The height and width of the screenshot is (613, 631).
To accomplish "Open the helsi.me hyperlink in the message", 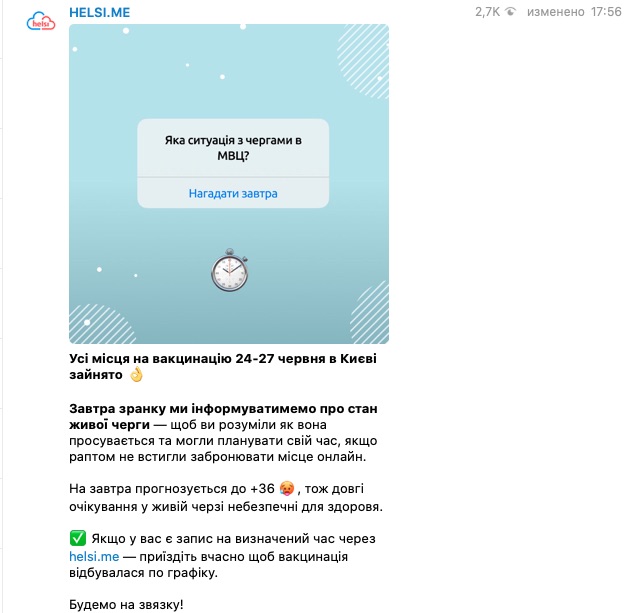I will [94, 557].
